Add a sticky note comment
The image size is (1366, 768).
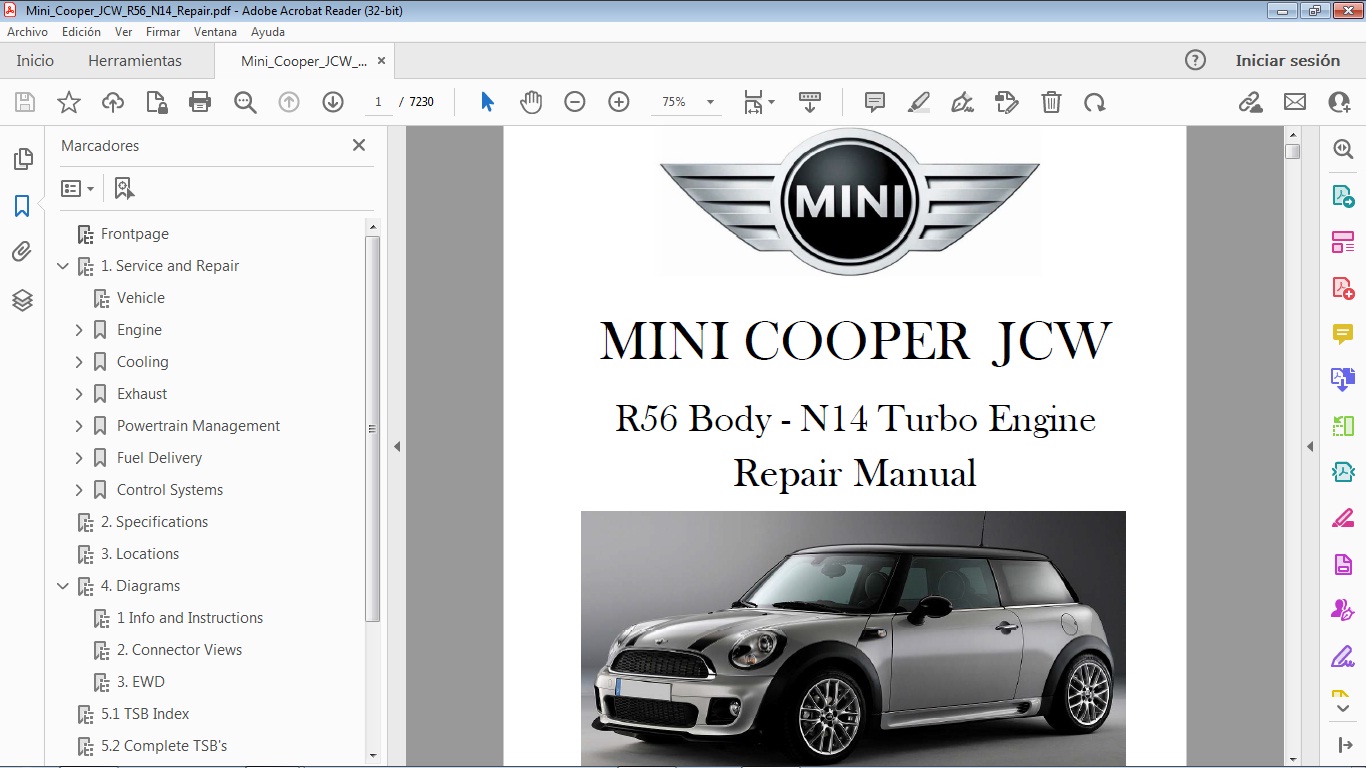[x=874, y=101]
